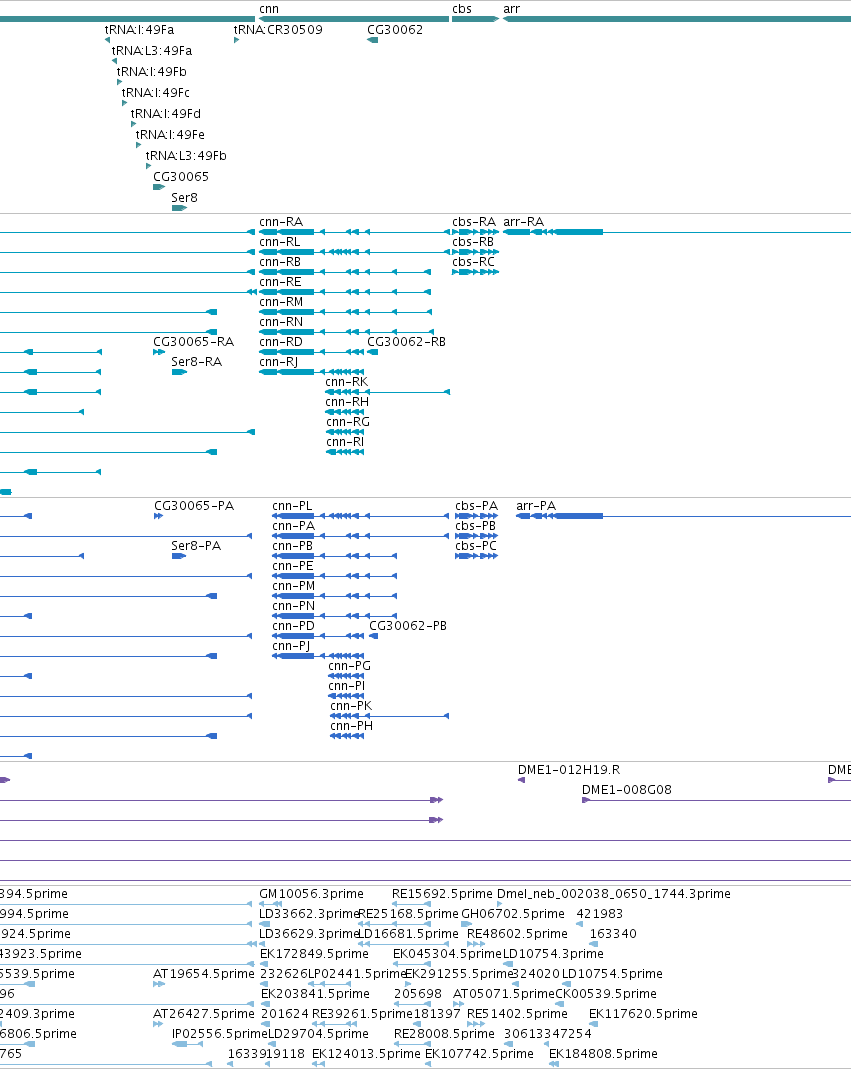Select the arr-PA protein
This screenshot has height=1069, width=851.
536,506
